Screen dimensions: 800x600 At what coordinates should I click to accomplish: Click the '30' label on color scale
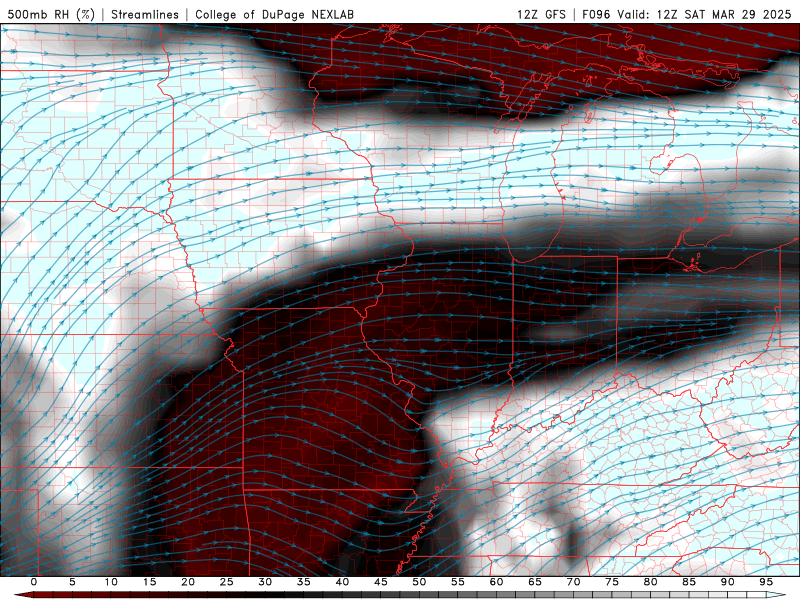(x=265, y=582)
